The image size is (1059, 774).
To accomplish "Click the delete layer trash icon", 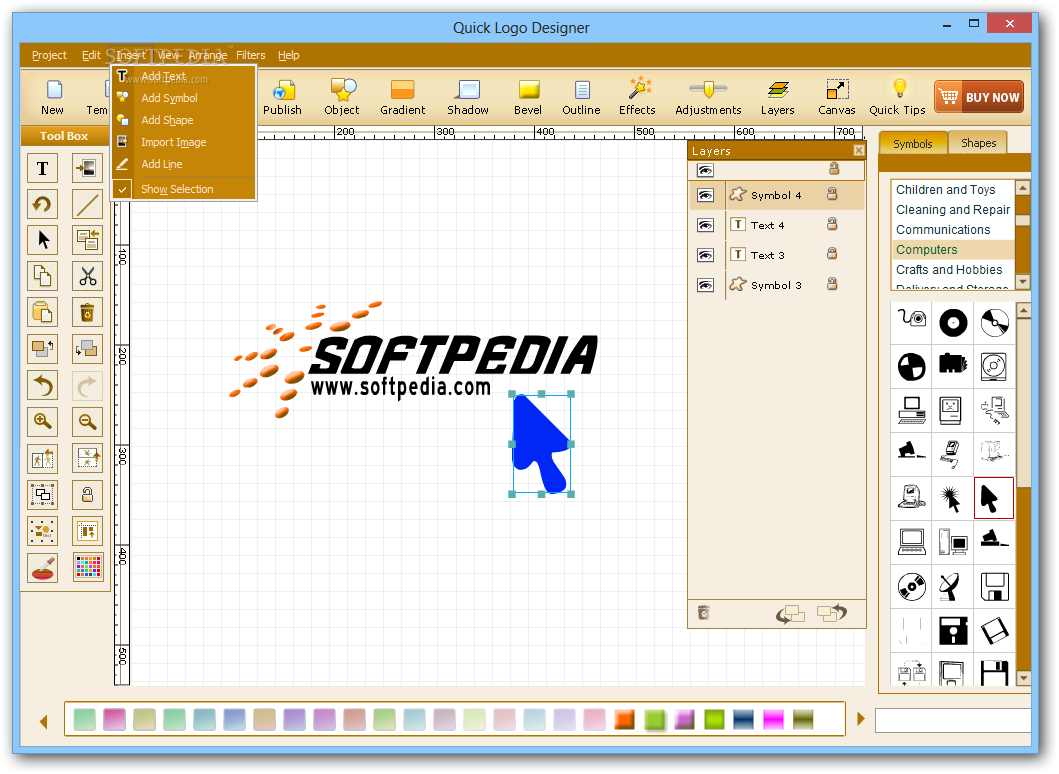I will click(704, 613).
